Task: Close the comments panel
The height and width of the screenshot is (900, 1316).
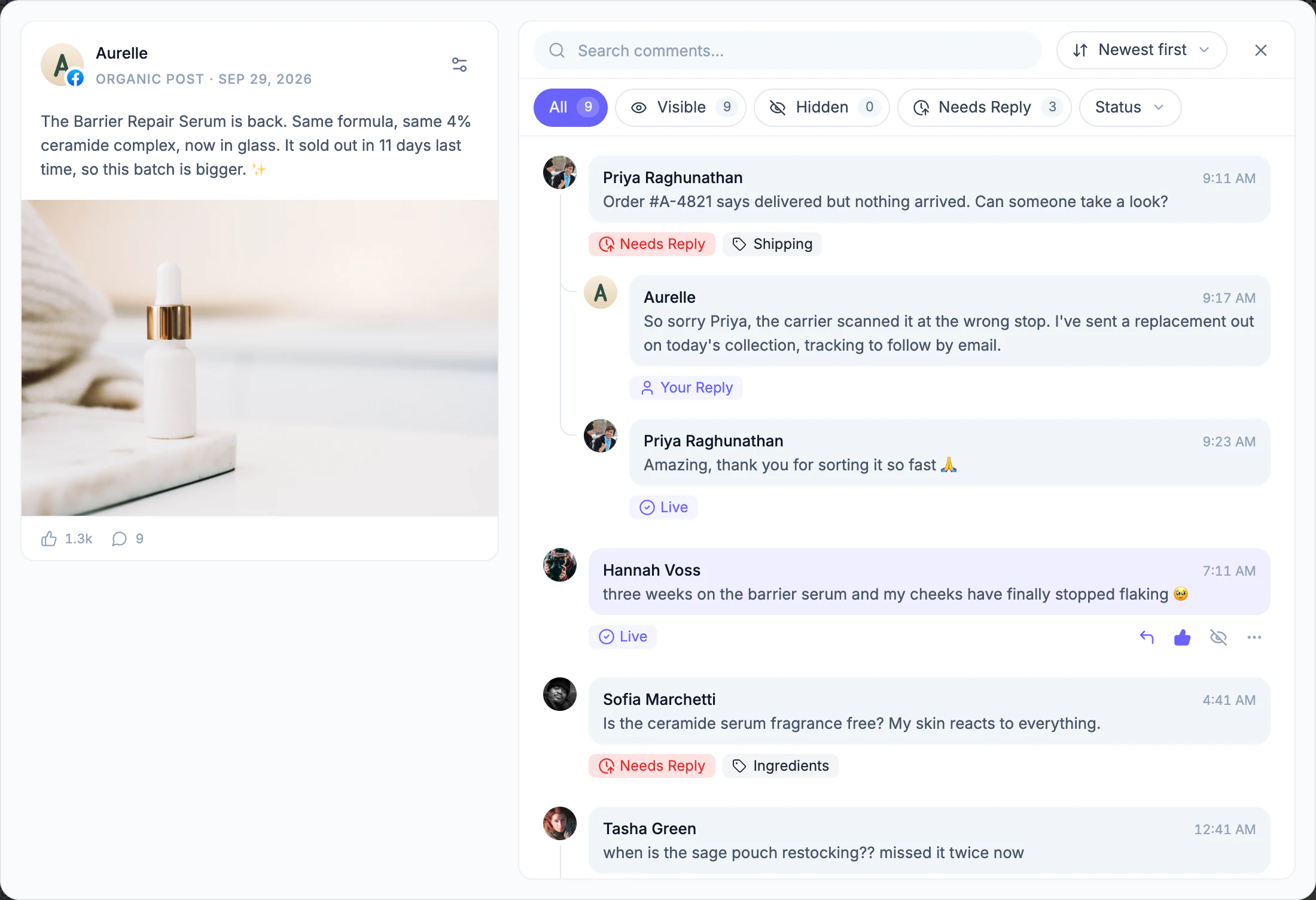Action: (x=1261, y=50)
